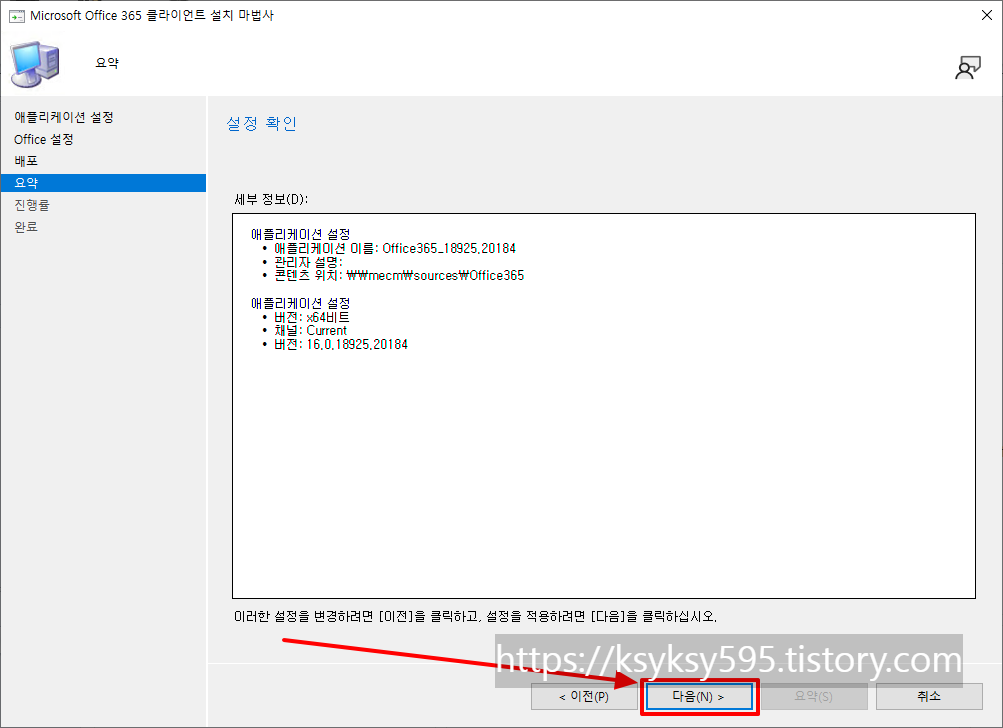This screenshot has width=1003, height=728.
Task: Click the second 애플리케이션 설정 heading above 버전: x64비트
Action: pyautogui.click(x=301, y=303)
